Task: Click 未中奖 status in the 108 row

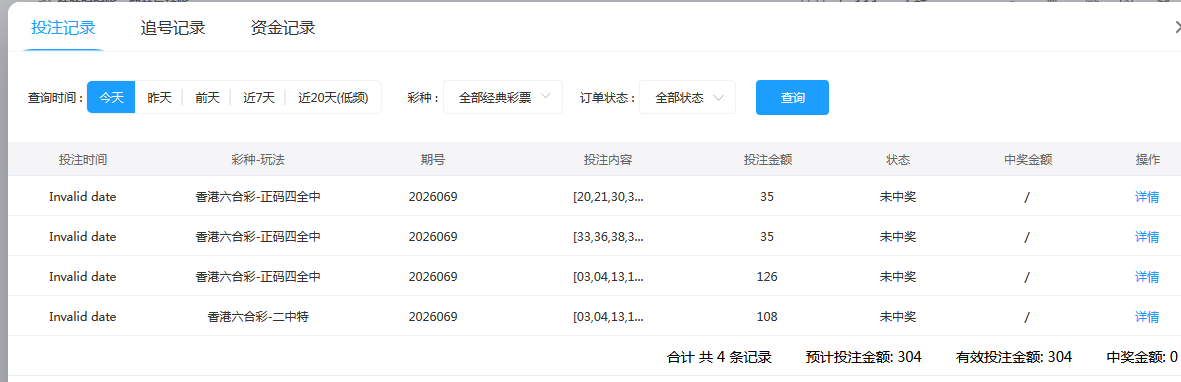Action: (x=898, y=316)
